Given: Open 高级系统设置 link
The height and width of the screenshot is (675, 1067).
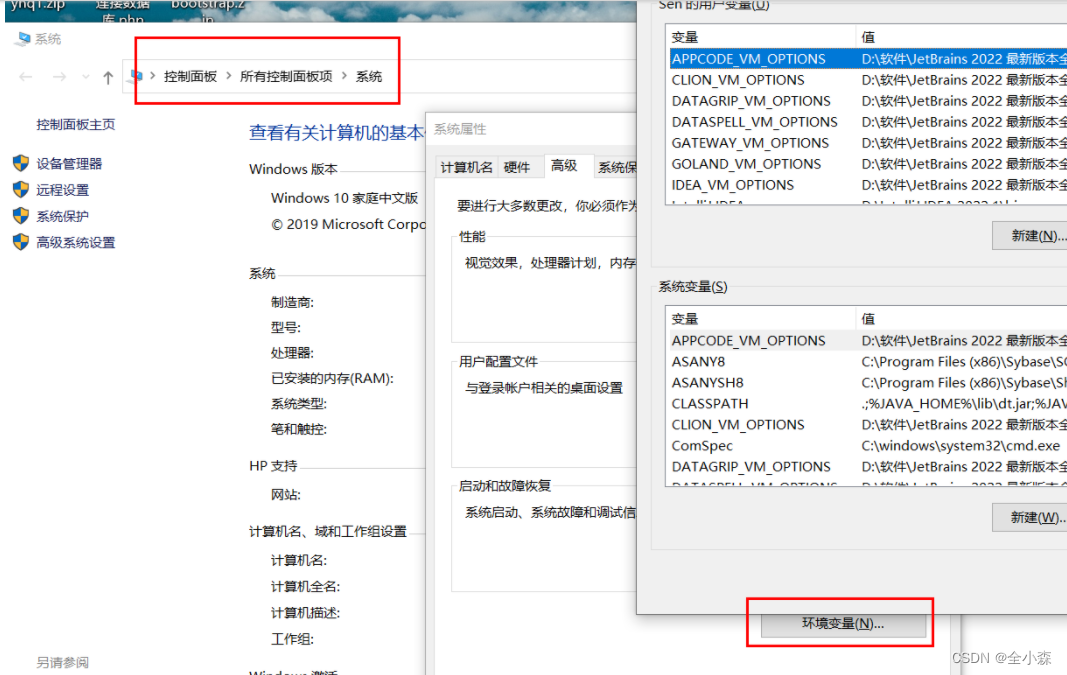Looking at the screenshot, I should point(76,242).
